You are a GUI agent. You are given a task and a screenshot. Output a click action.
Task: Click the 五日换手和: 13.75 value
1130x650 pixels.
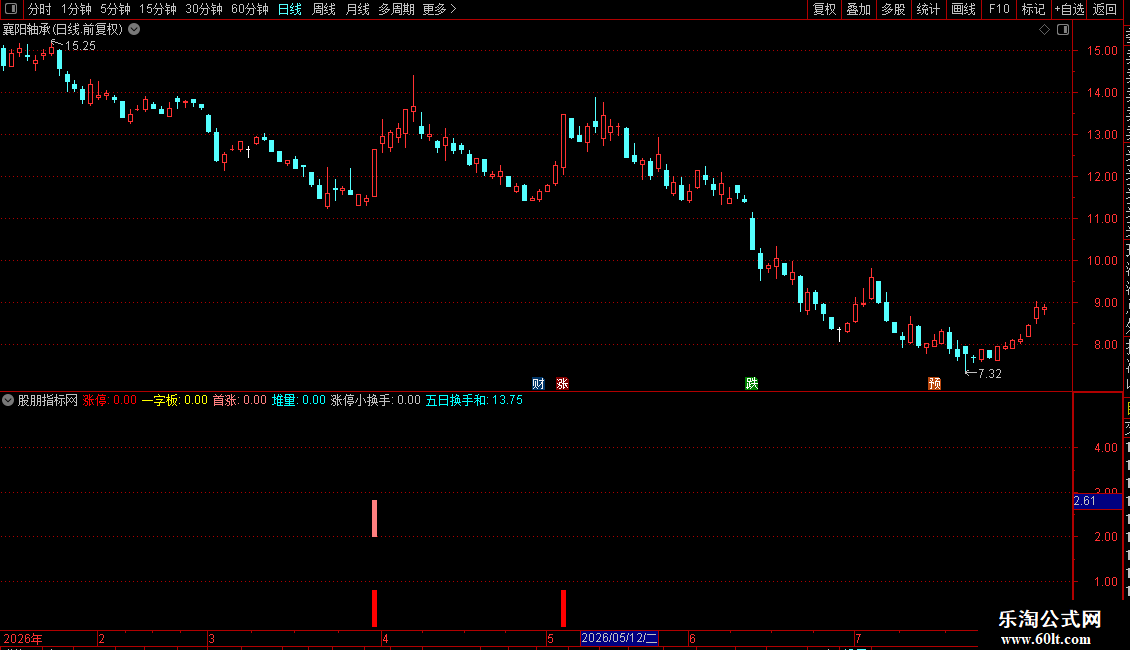click(x=474, y=400)
